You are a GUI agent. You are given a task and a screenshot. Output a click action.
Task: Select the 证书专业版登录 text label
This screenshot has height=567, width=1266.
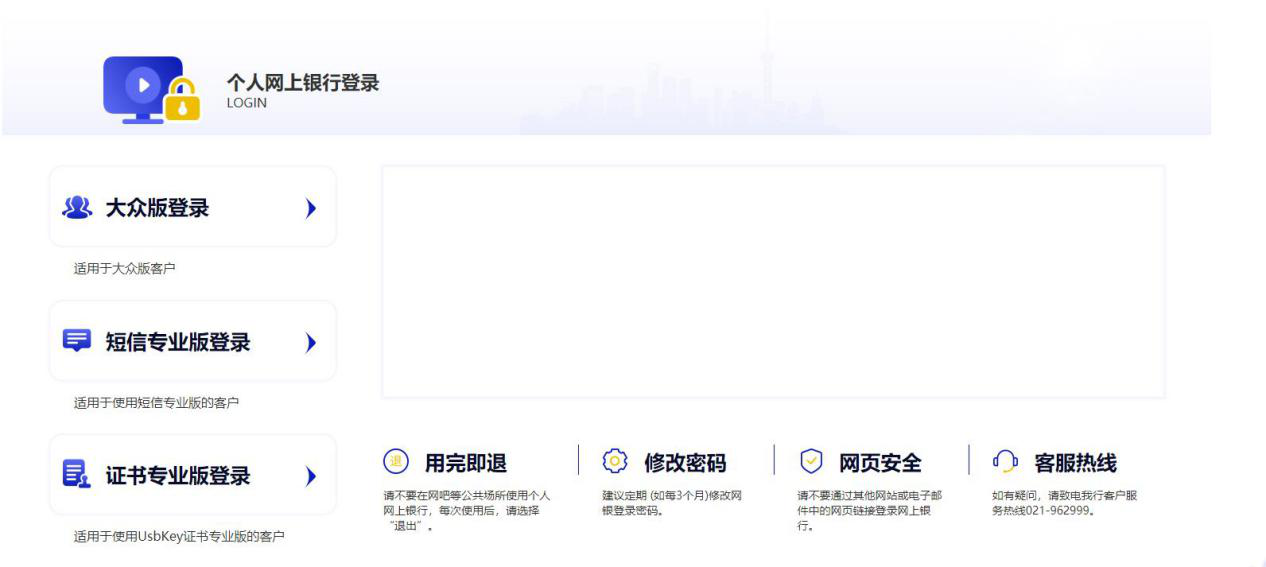tap(178, 475)
